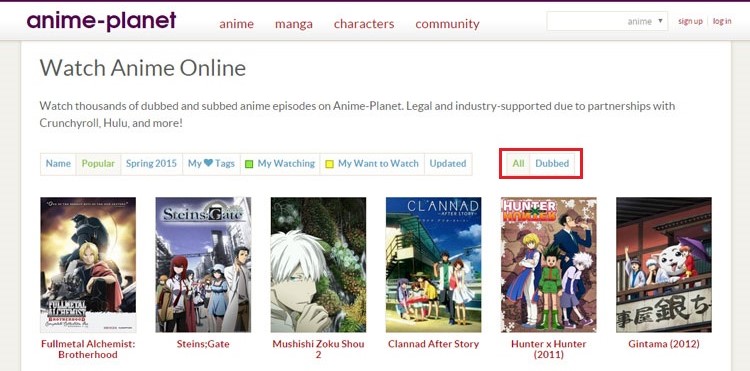The image size is (750, 371).
Task: Click the Mushishi Zoku Shou 2 title link
Action: pos(319,349)
